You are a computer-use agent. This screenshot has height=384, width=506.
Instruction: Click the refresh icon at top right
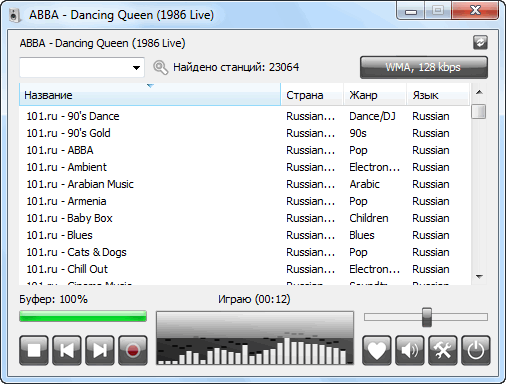(480, 43)
